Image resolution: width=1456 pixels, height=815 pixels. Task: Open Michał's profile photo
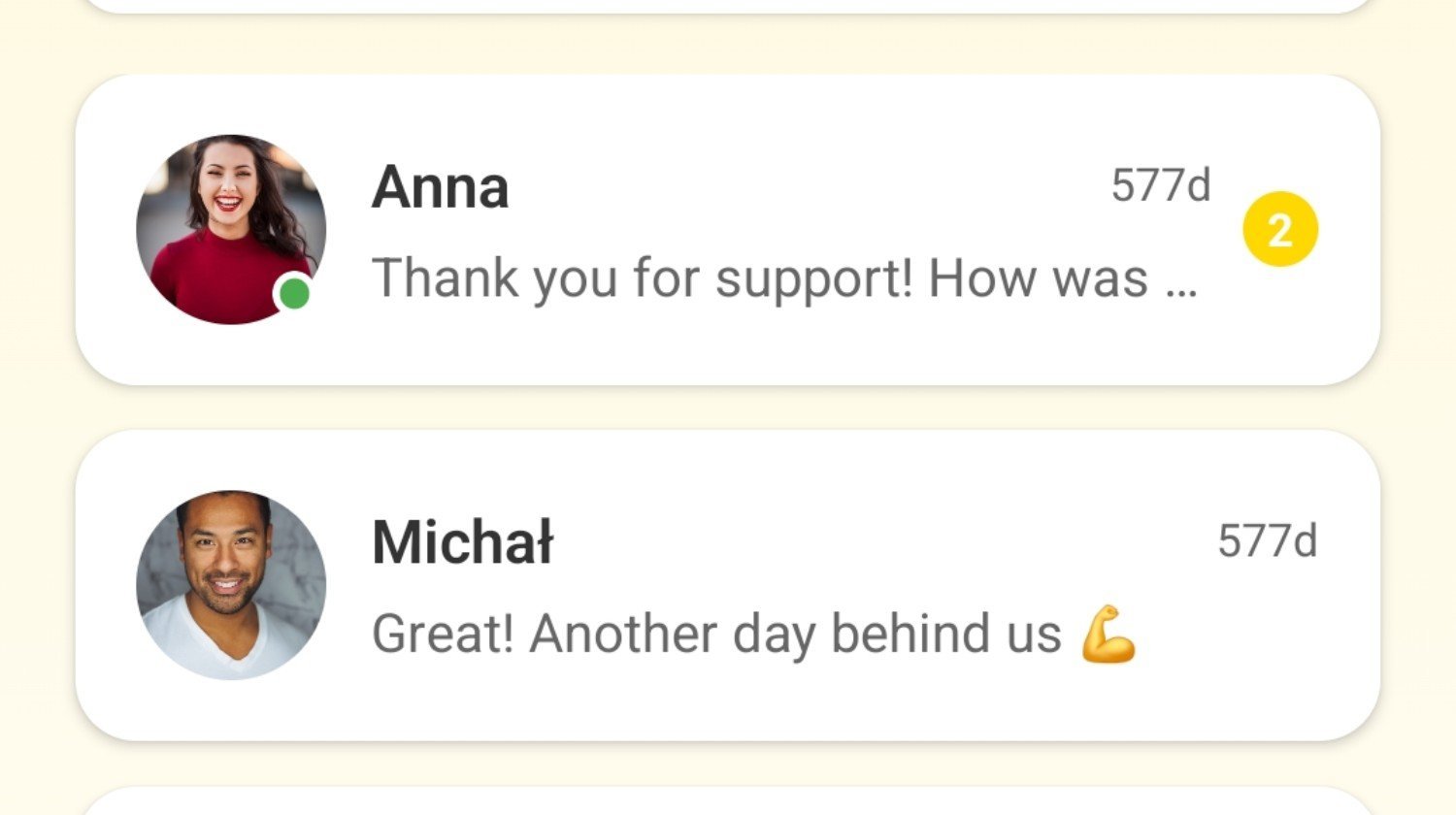pyautogui.click(x=231, y=584)
